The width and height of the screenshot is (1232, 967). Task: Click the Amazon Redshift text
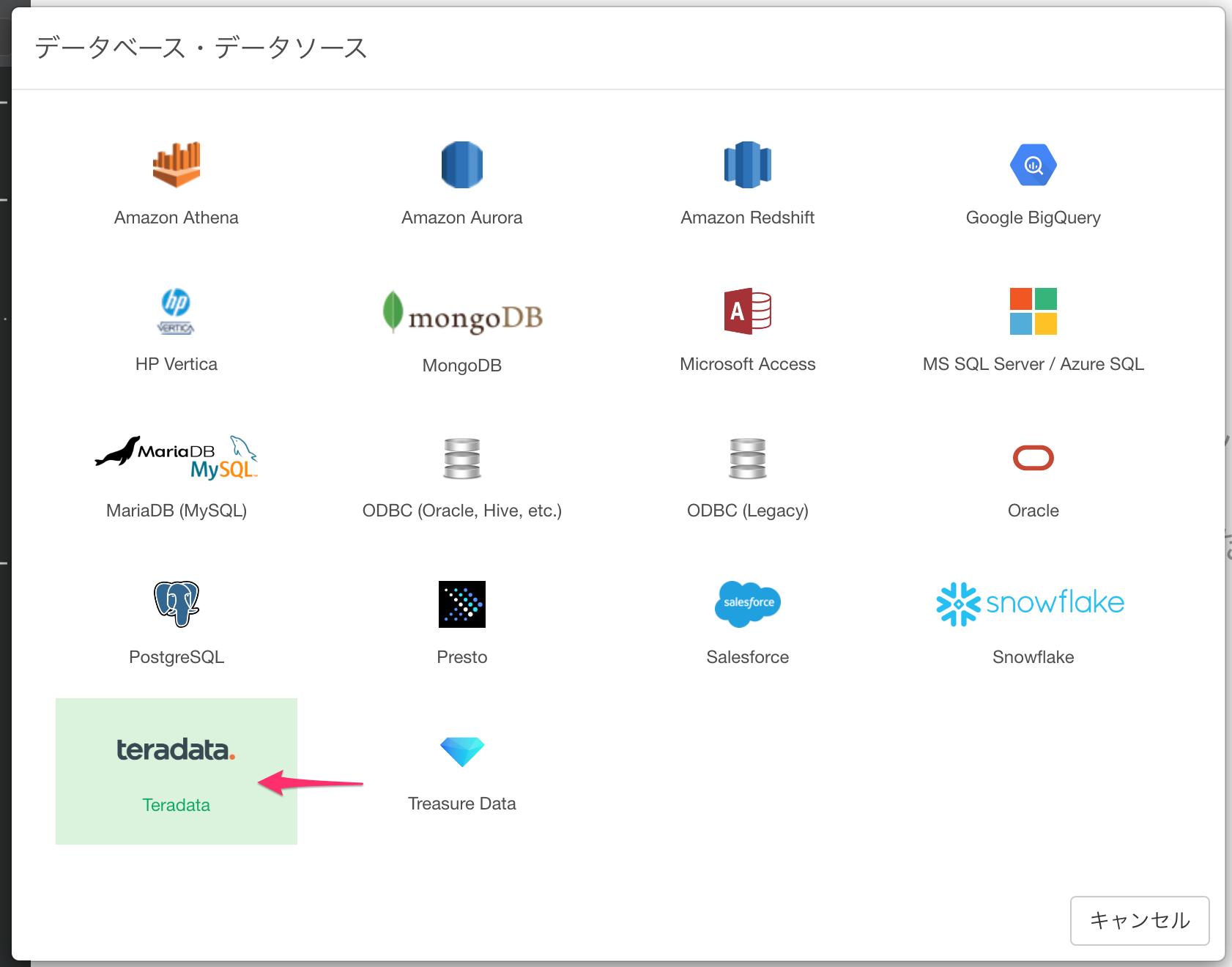pos(748,218)
